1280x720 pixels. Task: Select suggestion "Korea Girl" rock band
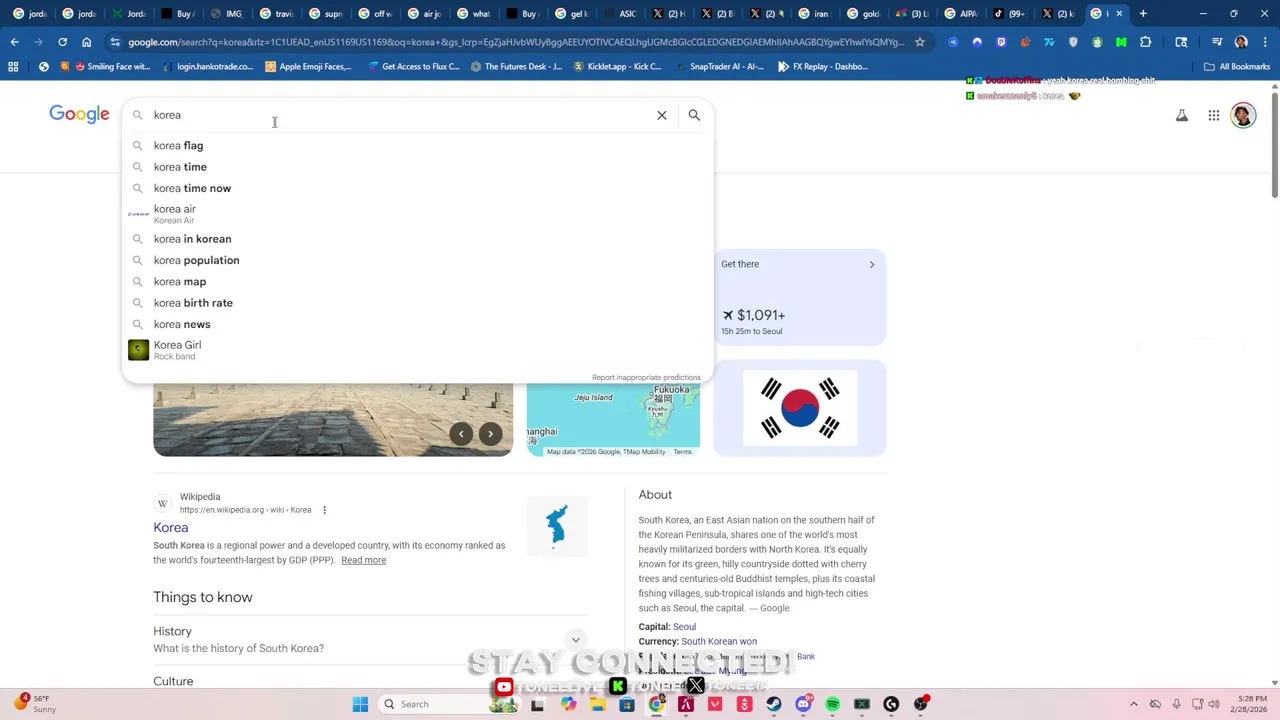click(x=418, y=350)
